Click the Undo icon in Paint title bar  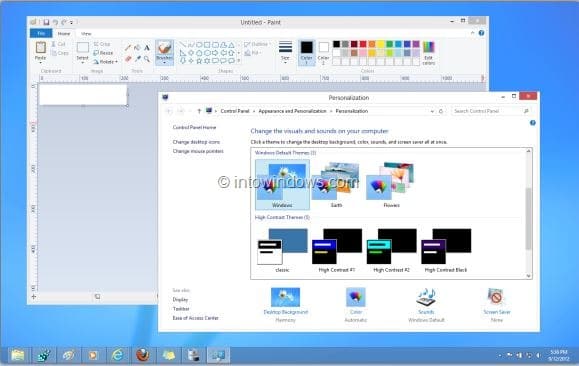click(x=55, y=22)
